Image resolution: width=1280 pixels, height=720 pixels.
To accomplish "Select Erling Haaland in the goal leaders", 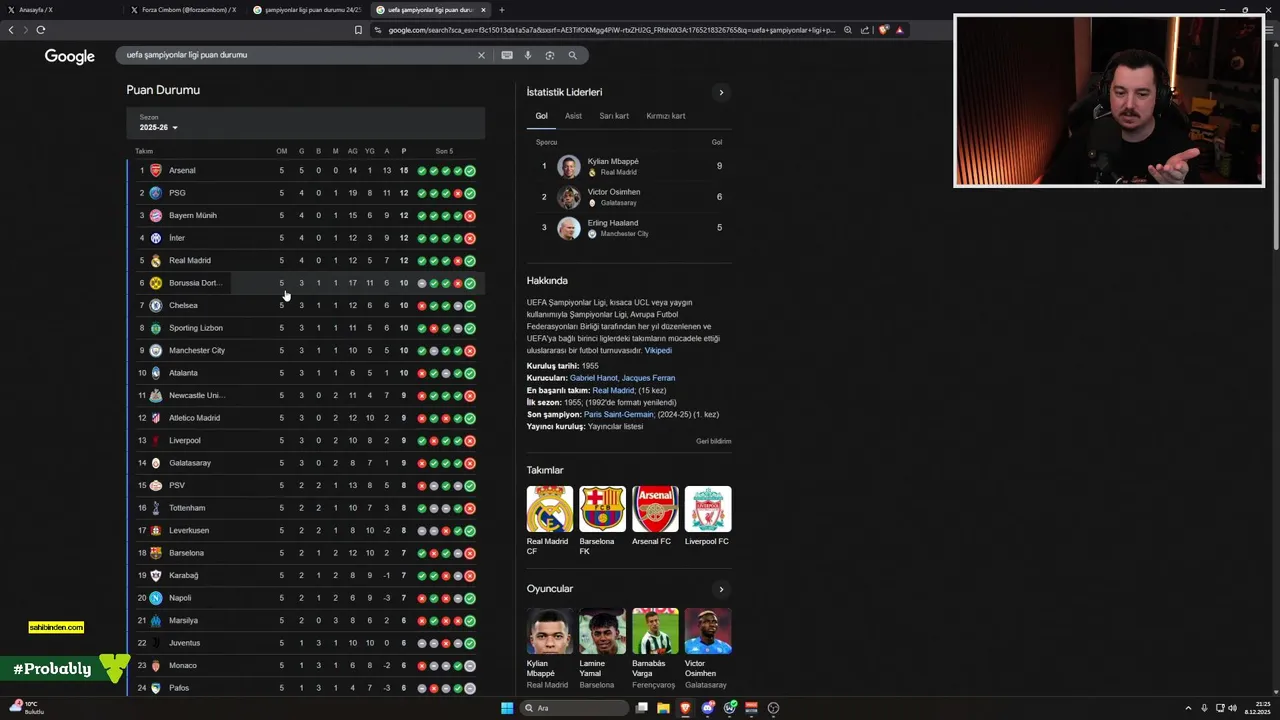I will pyautogui.click(x=629, y=228).
